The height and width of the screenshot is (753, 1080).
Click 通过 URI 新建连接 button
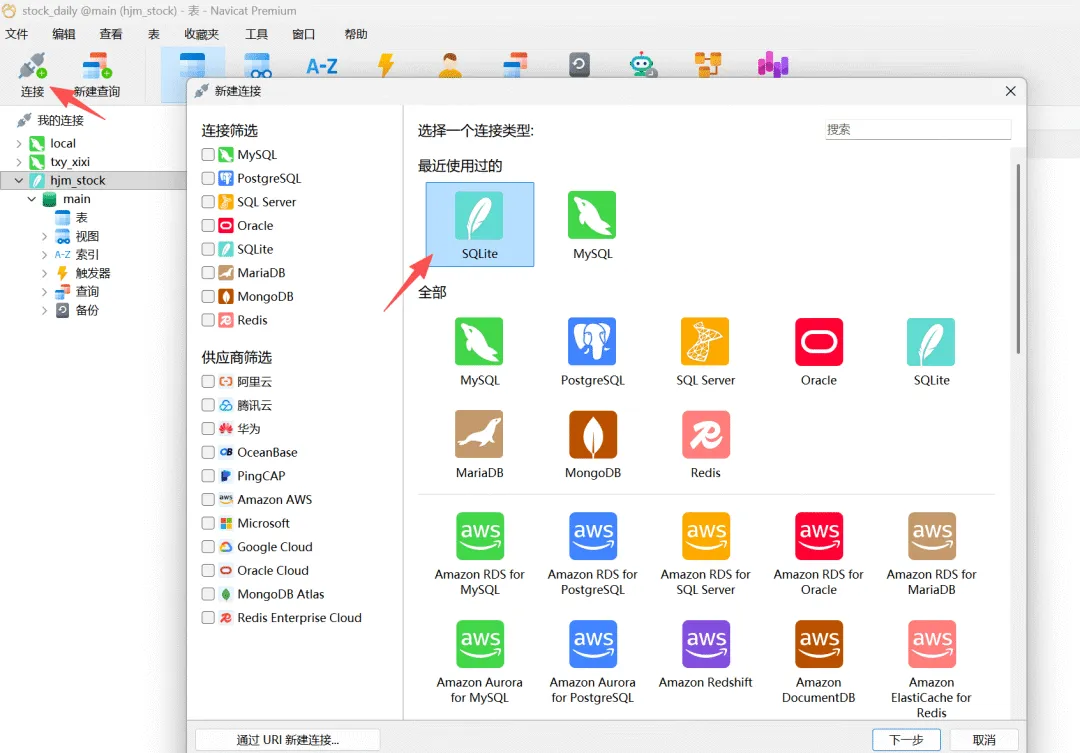point(287,739)
